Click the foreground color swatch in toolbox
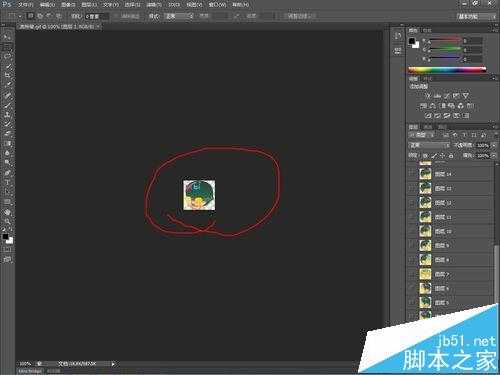Screen dimensions: 500x375 click(5, 237)
